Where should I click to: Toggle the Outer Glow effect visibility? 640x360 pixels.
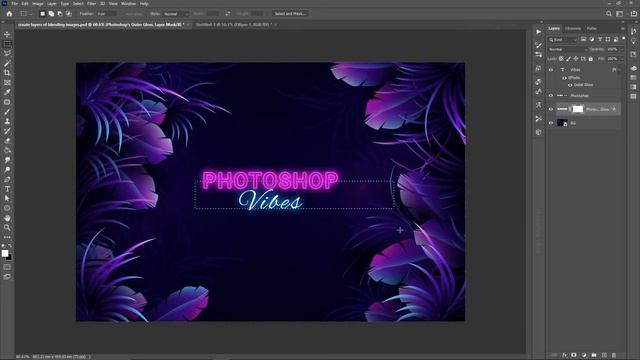[x=570, y=85]
